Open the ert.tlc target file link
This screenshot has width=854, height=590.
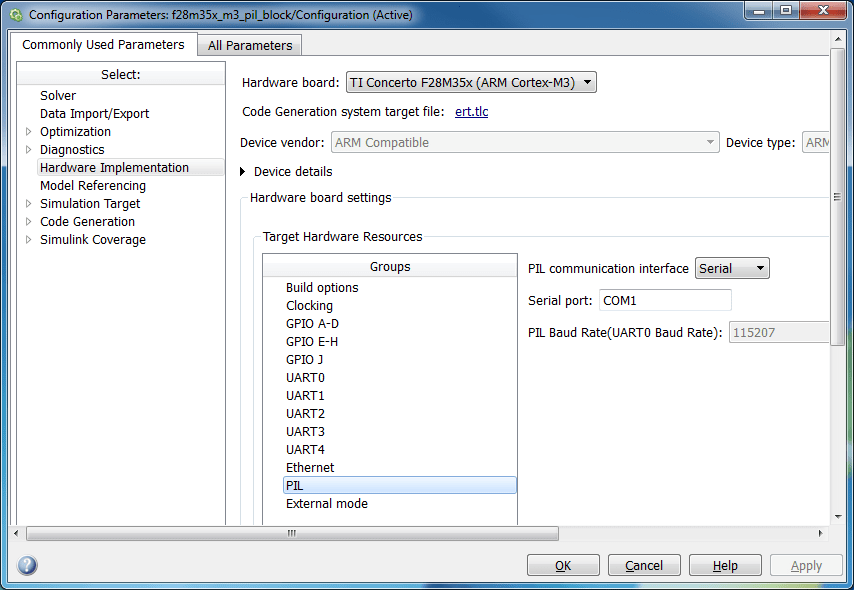click(x=471, y=112)
